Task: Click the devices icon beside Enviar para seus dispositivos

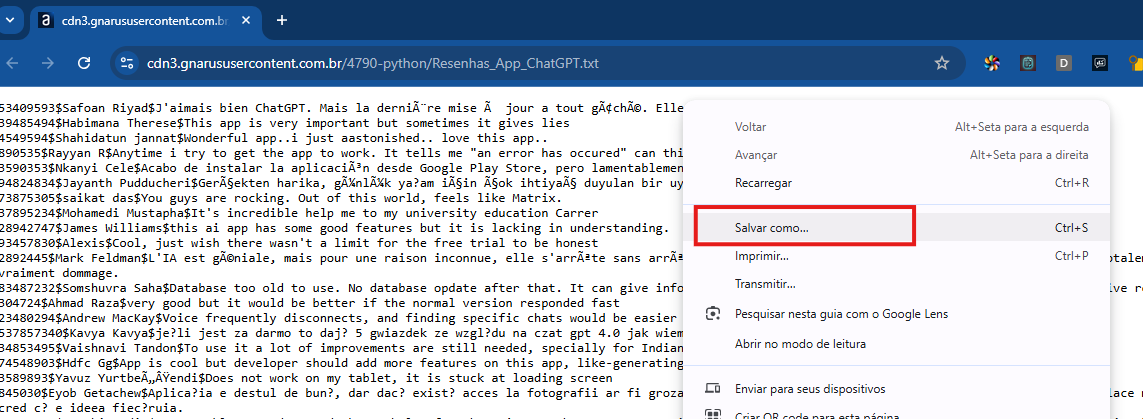Action: click(x=713, y=388)
